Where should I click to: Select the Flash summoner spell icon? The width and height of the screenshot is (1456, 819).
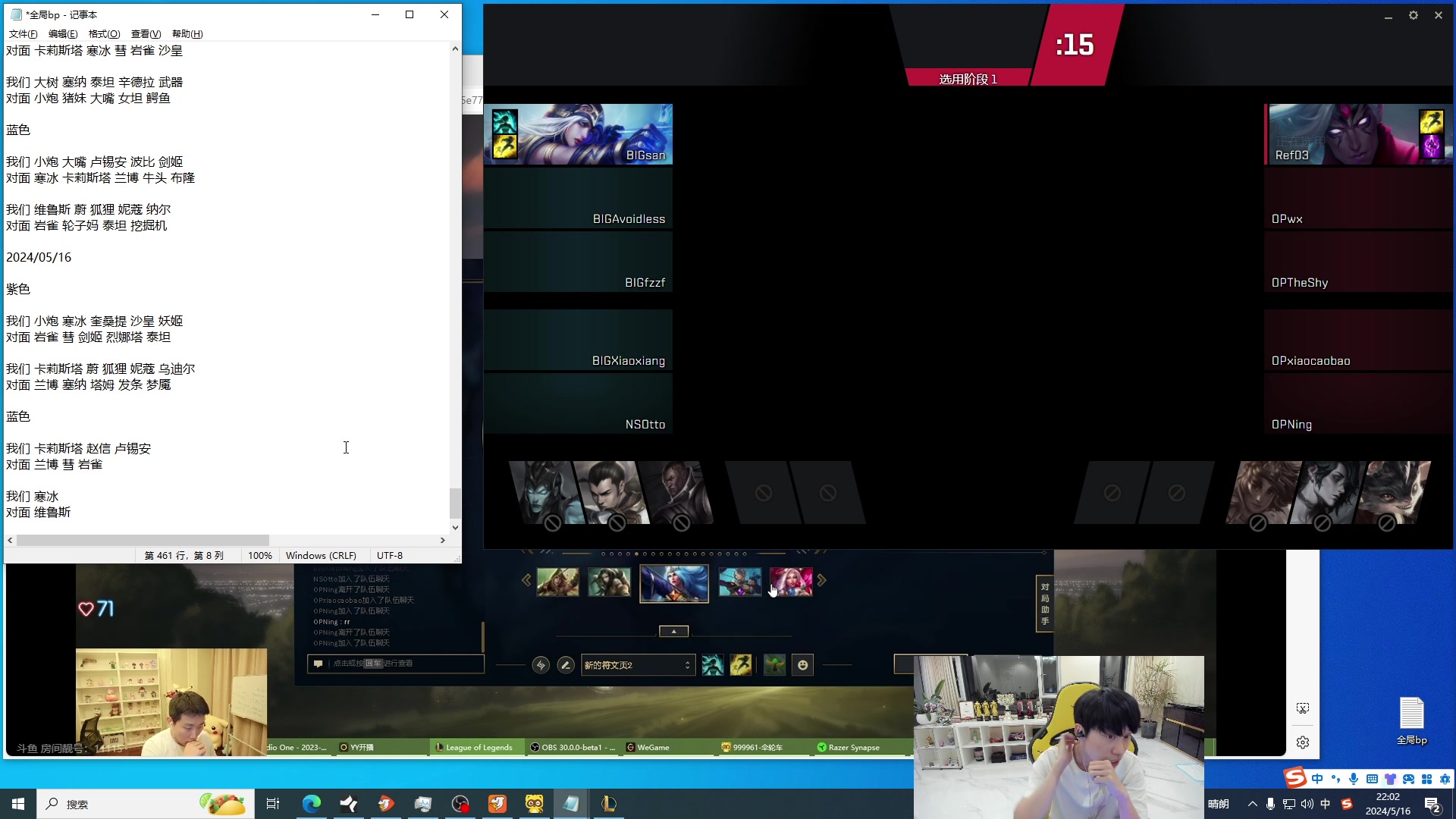click(741, 665)
